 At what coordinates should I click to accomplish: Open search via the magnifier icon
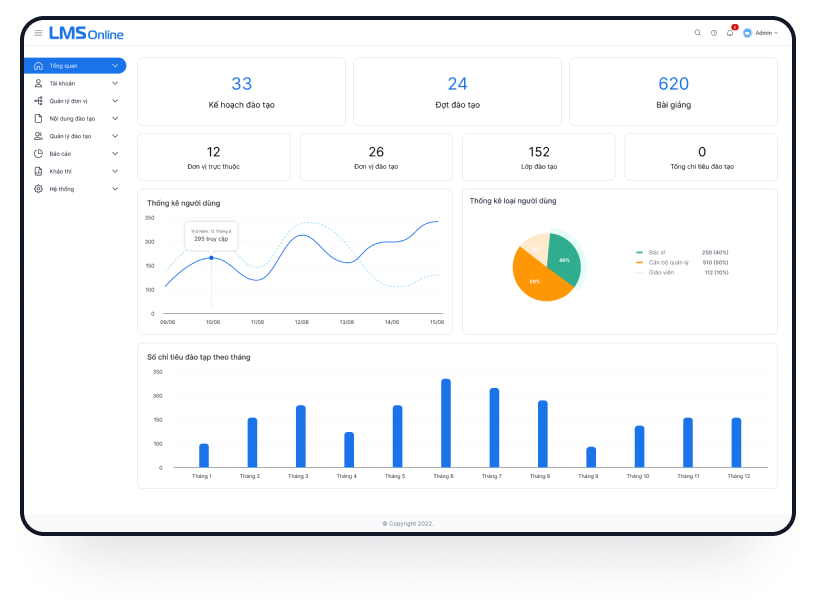coord(698,33)
